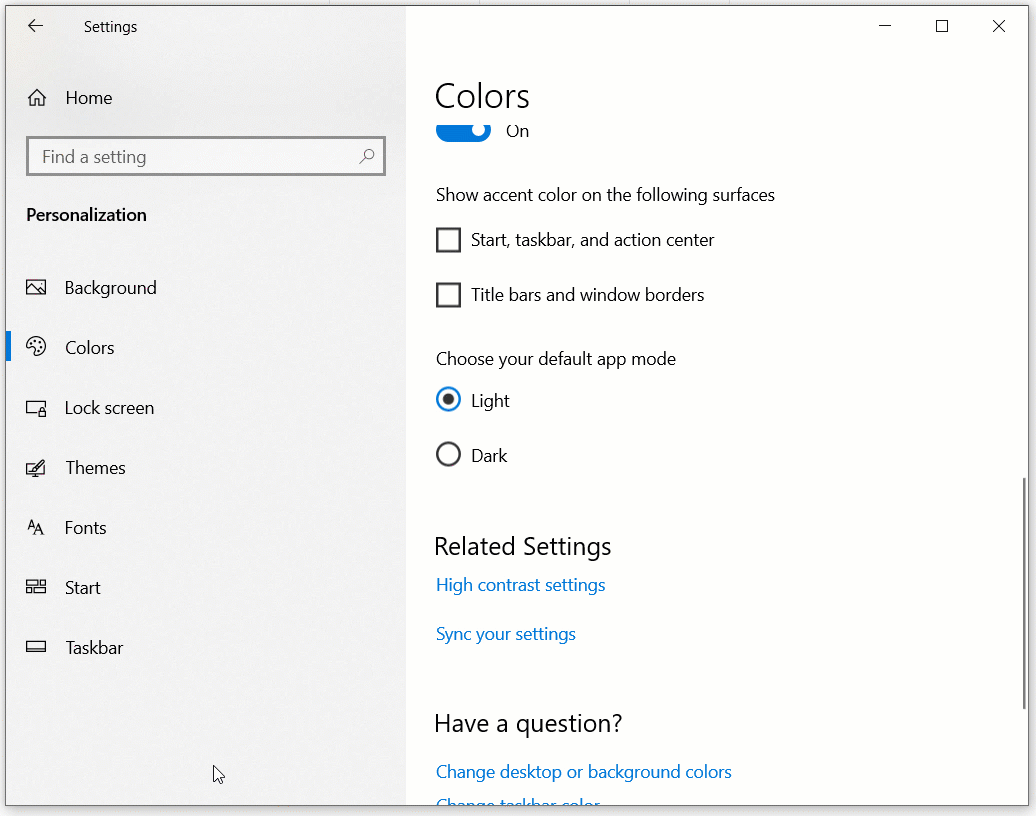Enable Start, taskbar, and action center checkbox
The width and height of the screenshot is (1036, 816).
[449, 240]
